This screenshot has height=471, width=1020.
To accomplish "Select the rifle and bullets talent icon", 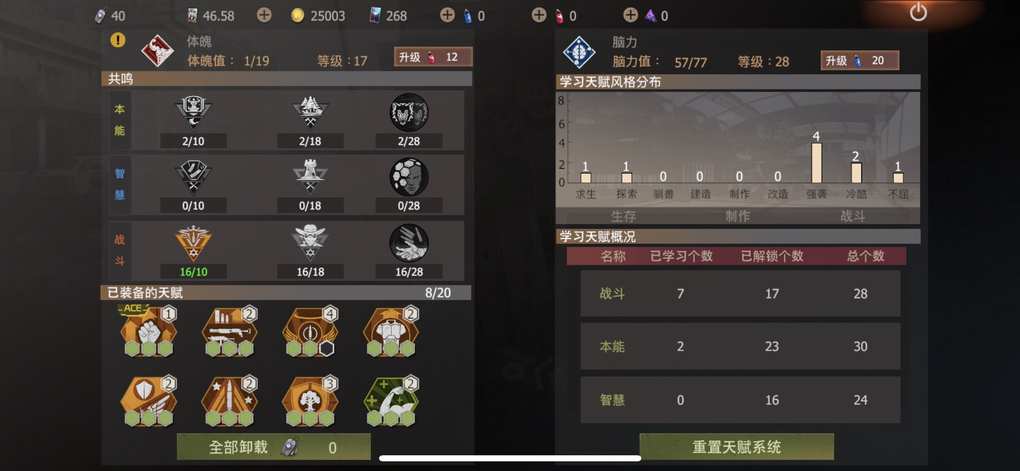I will pyautogui.click(x=230, y=332).
